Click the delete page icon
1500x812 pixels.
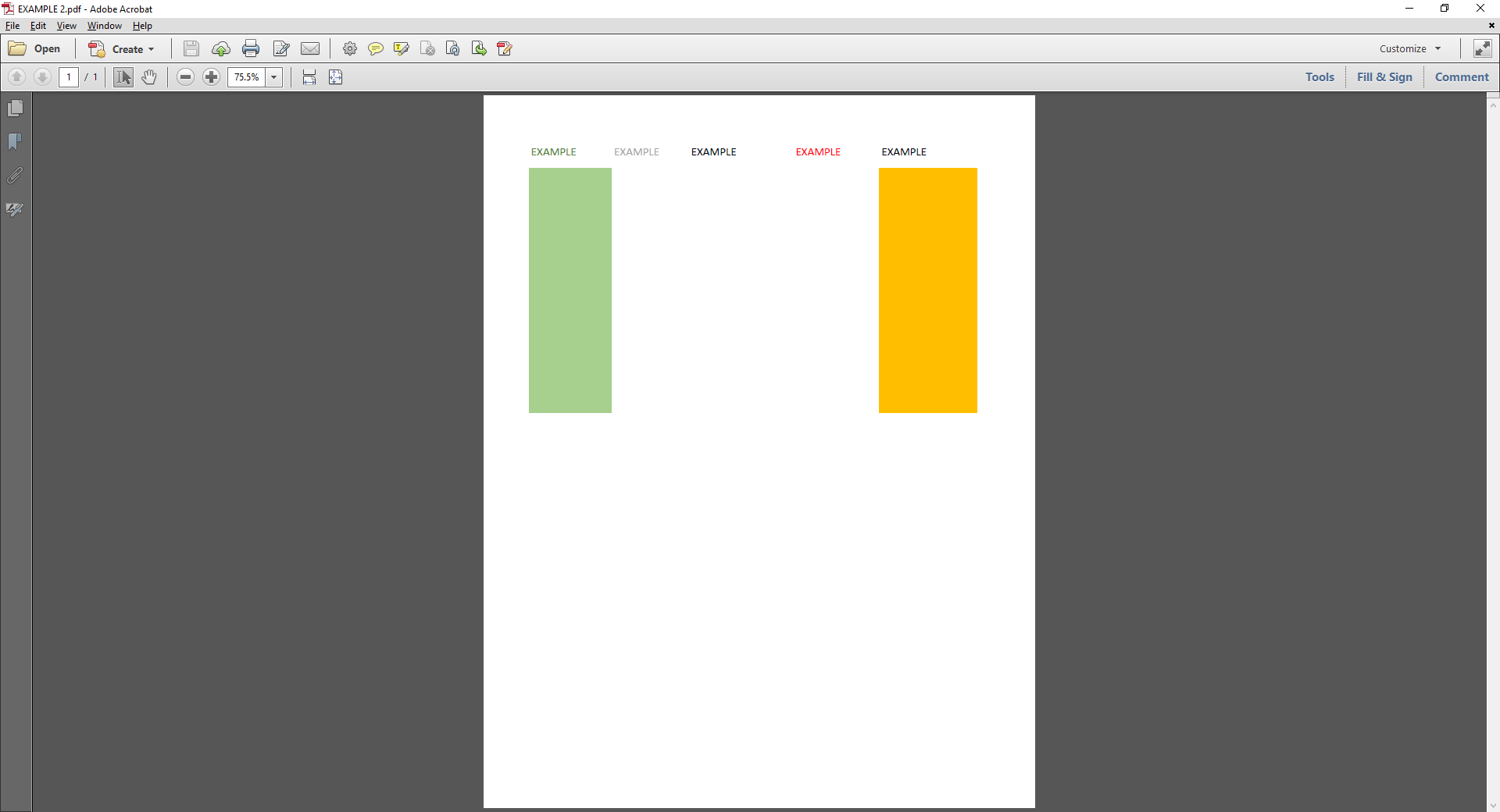pyautogui.click(x=427, y=48)
